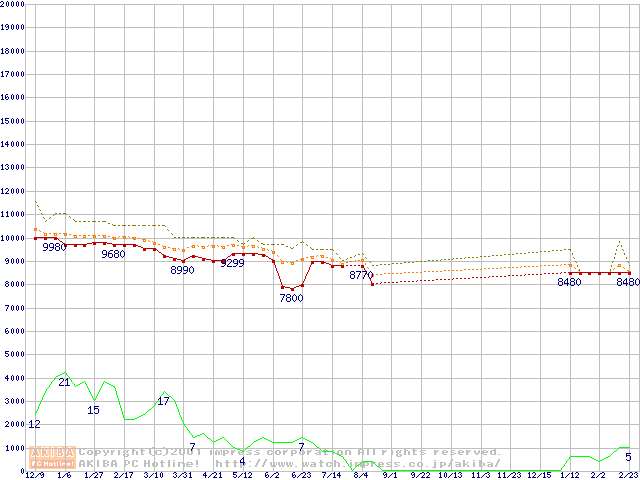Click the 6/23 date axis marker
The height and width of the screenshot is (480, 640).
pos(301,476)
